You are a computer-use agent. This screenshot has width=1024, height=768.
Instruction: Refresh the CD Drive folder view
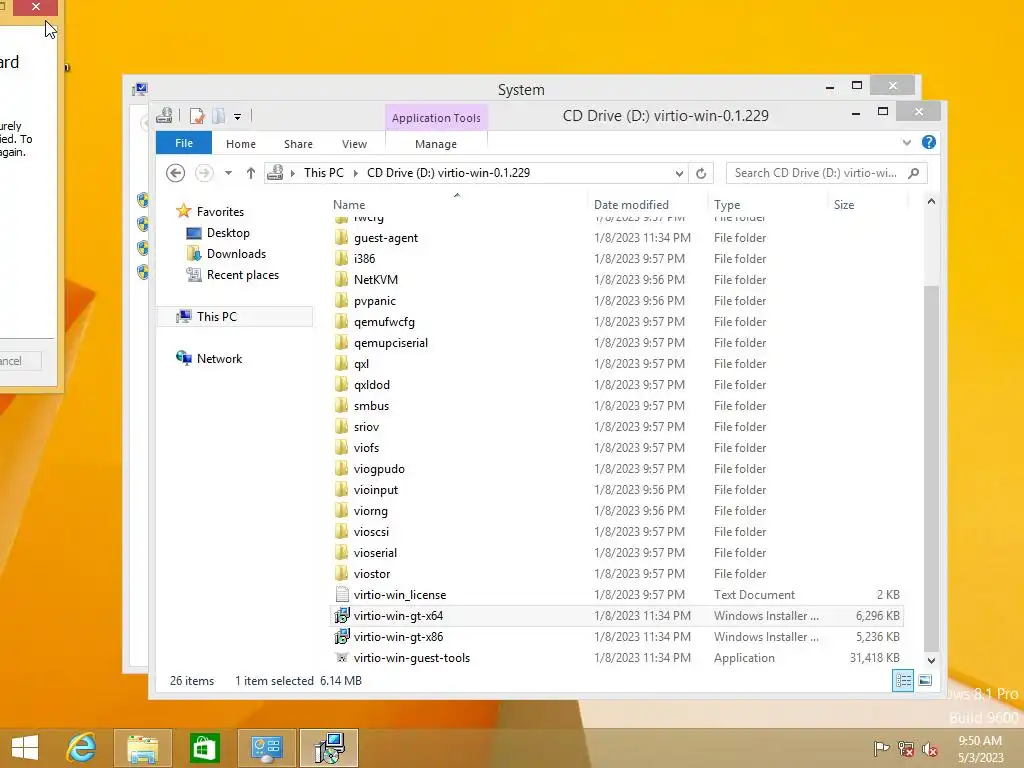click(701, 174)
